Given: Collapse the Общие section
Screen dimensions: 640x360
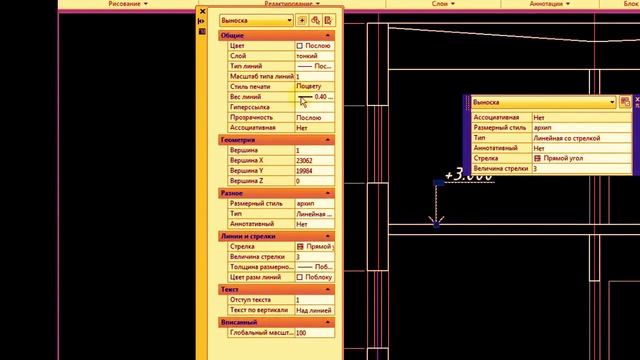Looking at the screenshot, I should (327, 36).
